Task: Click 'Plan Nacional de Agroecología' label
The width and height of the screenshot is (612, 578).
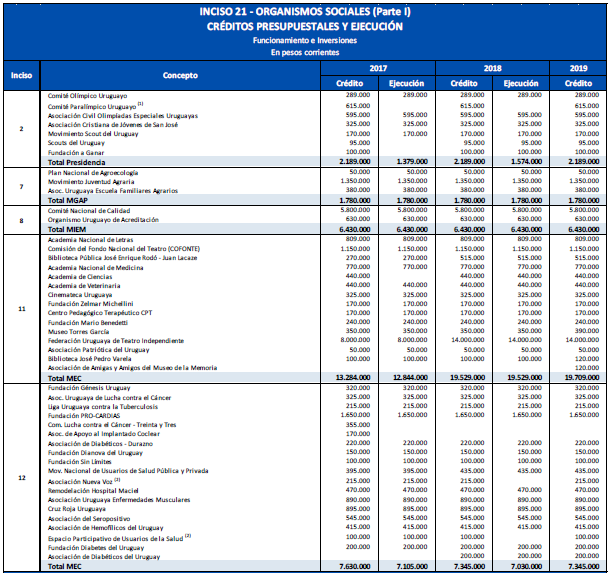Action: [x=93, y=173]
